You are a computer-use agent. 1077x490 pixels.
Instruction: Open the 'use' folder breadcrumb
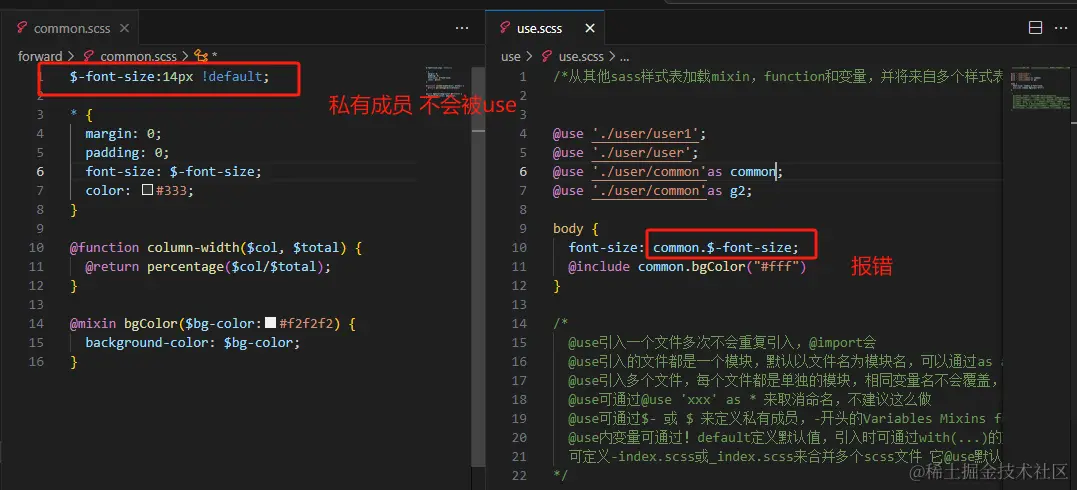pos(510,56)
